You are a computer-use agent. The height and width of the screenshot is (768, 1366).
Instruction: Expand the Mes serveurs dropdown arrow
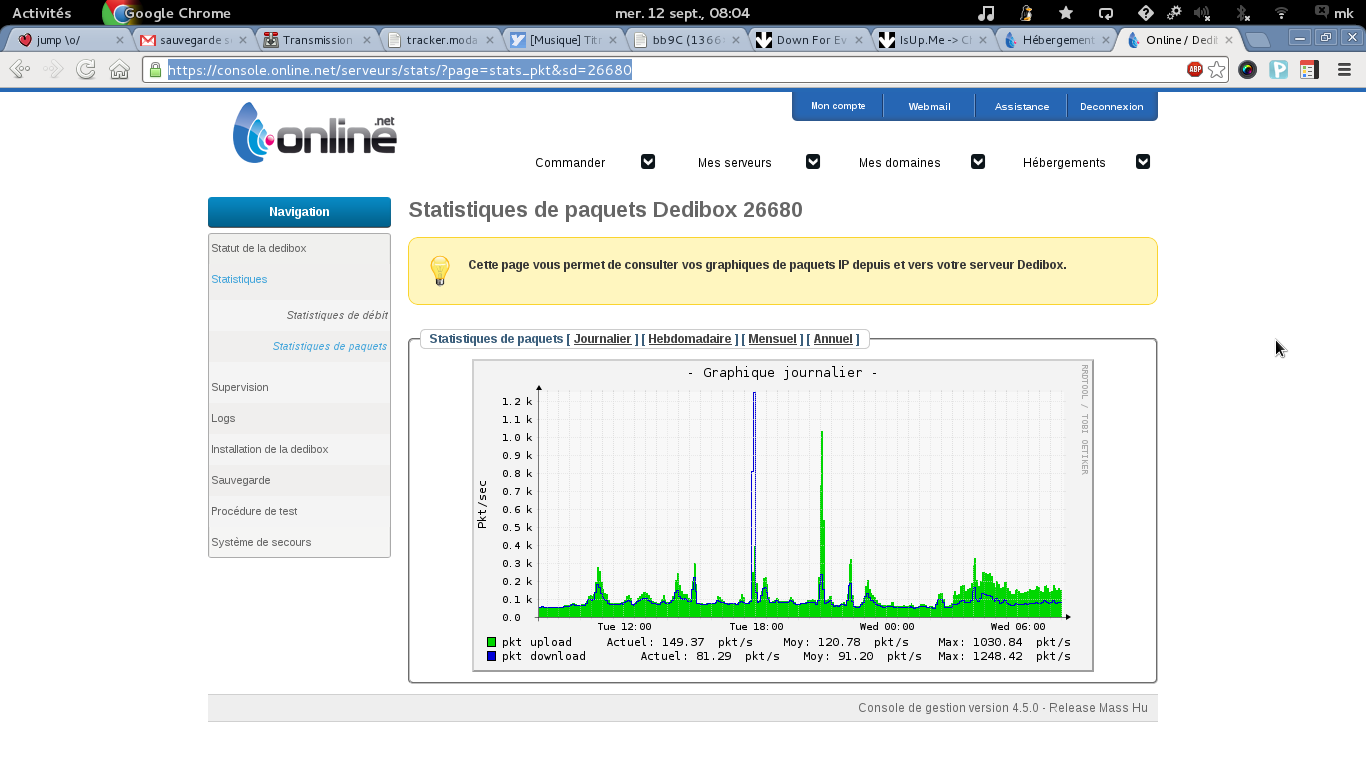(x=813, y=162)
